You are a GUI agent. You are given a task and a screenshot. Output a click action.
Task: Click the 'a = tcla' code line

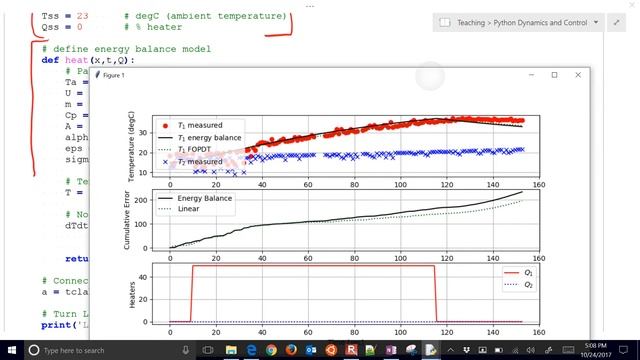pos(64,292)
